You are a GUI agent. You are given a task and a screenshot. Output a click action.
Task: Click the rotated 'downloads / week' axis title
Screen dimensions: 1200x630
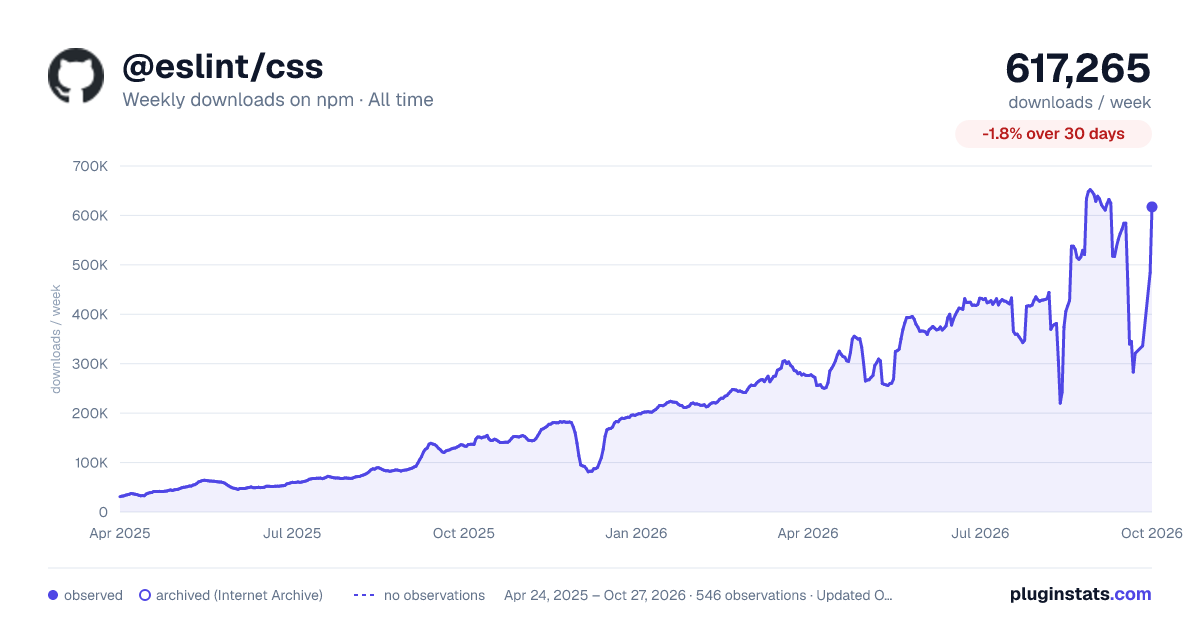57,339
